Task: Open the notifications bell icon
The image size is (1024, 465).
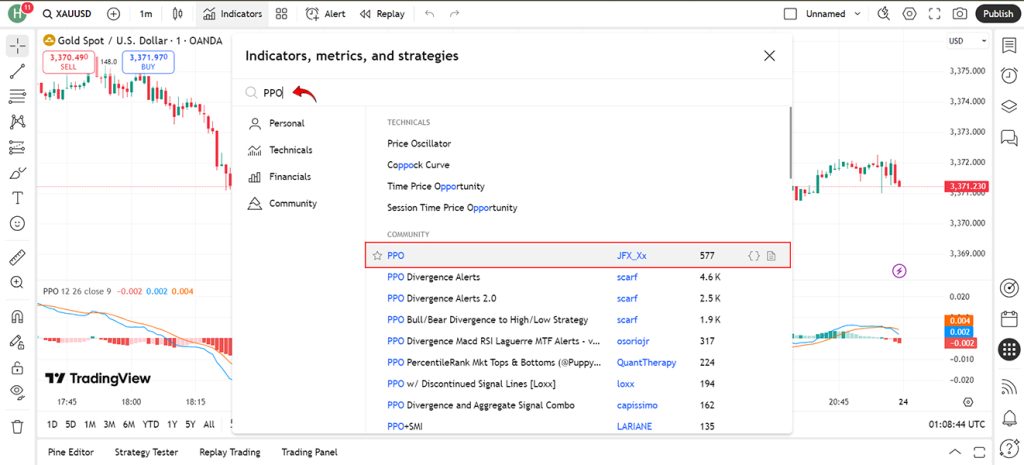Action: coord(1009,417)
